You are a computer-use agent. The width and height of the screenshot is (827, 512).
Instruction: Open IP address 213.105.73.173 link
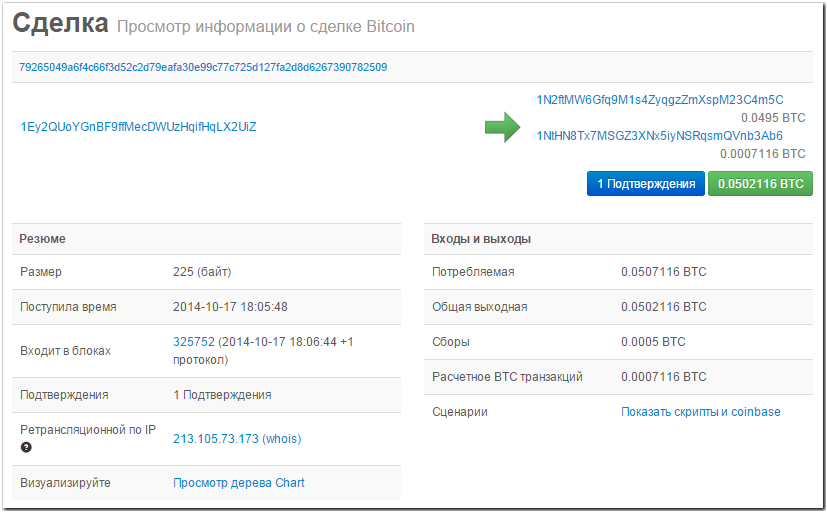click(216, 439)
